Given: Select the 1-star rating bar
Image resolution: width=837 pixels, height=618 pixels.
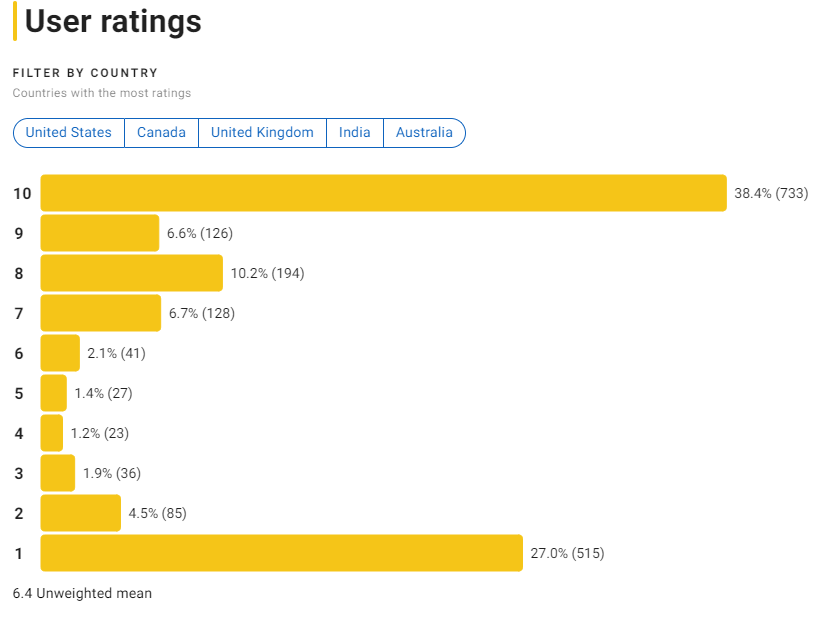Looking at the screenshot, I should (x=281, y=553).
